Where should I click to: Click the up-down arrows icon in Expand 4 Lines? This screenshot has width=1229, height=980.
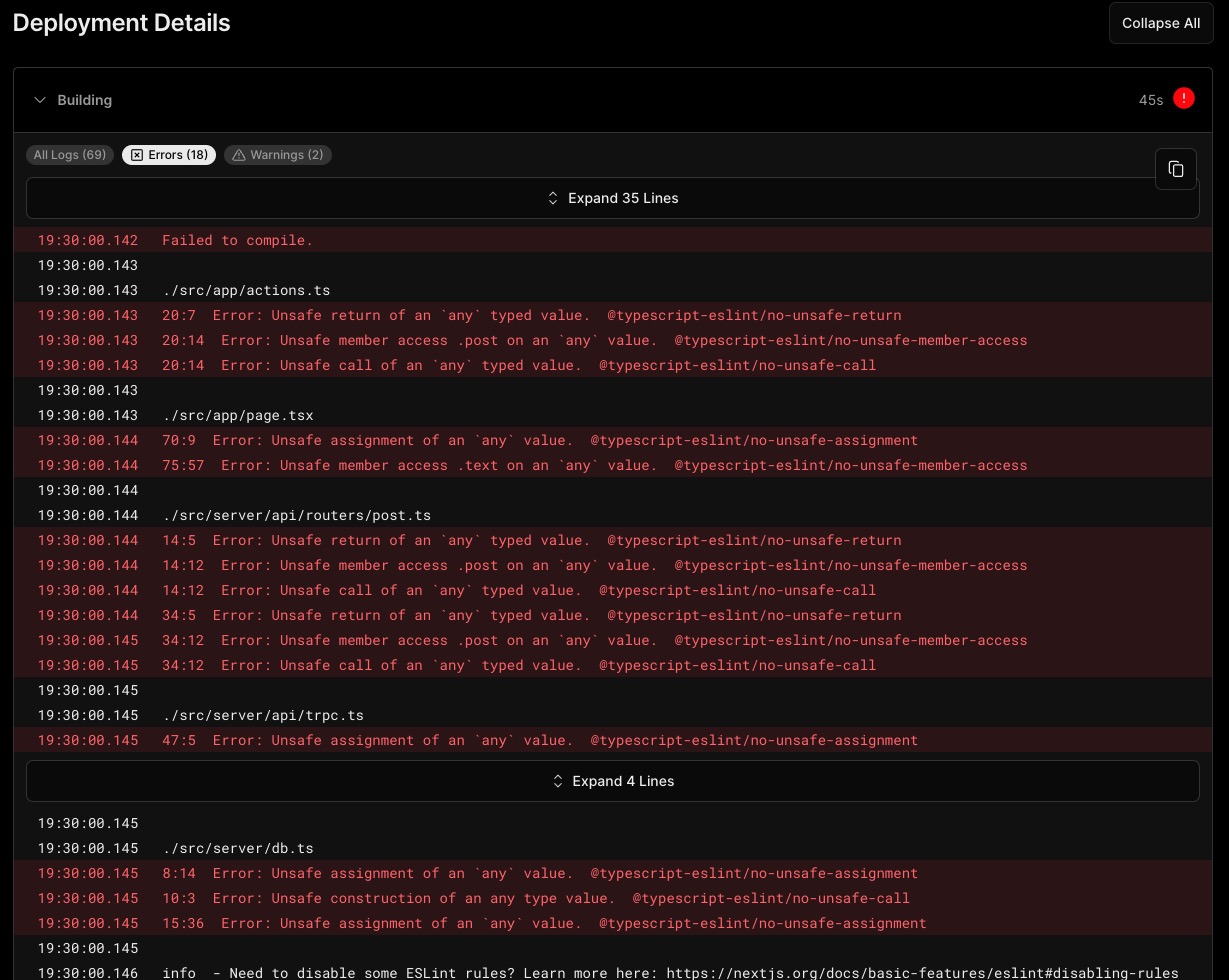click(x=558, y=781)
